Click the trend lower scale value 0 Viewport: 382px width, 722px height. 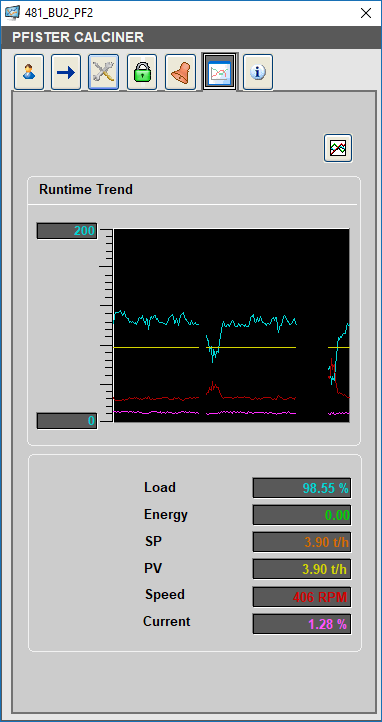coord(67,421)
